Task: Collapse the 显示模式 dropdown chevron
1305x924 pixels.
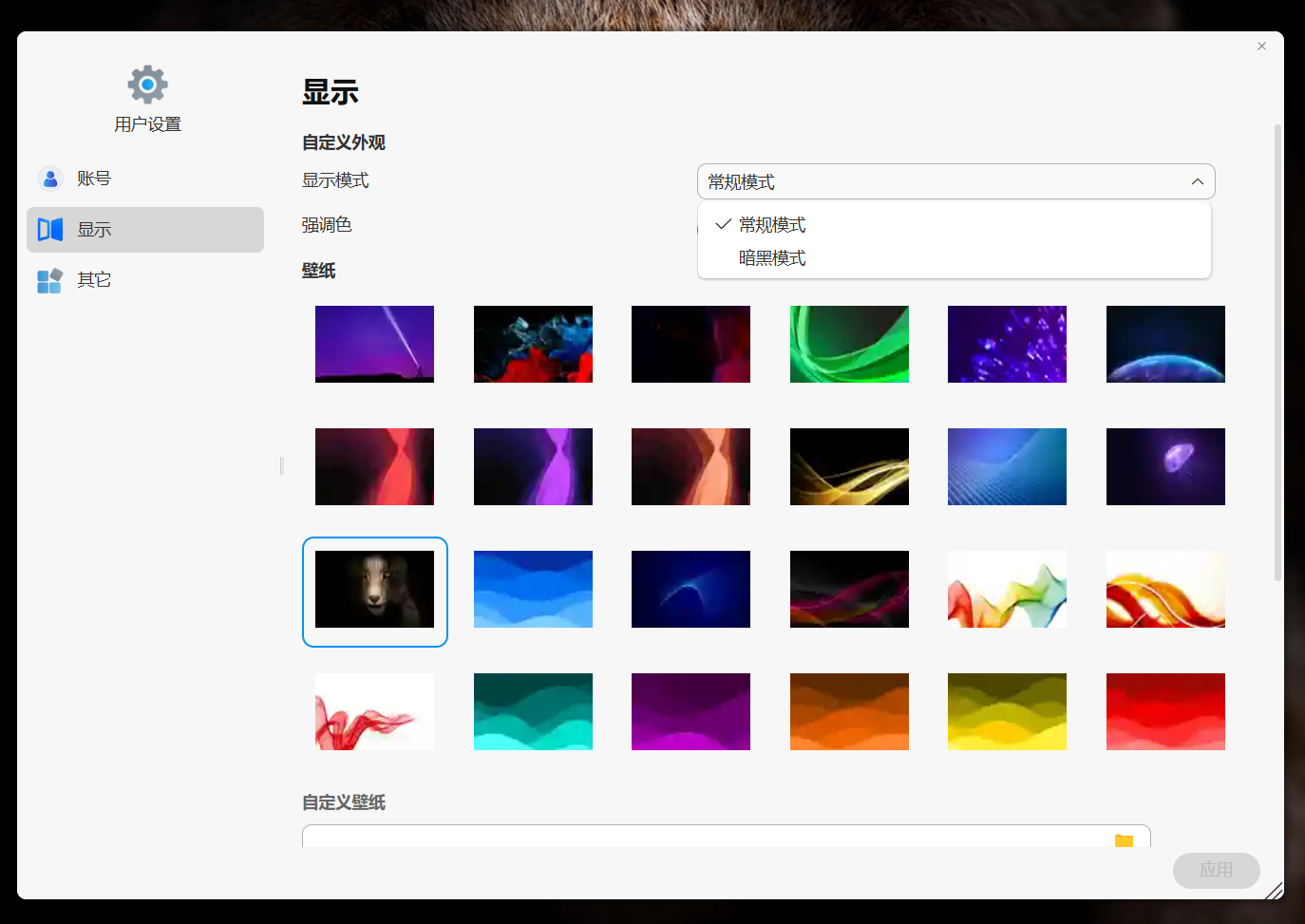Action: (1197, 181)
